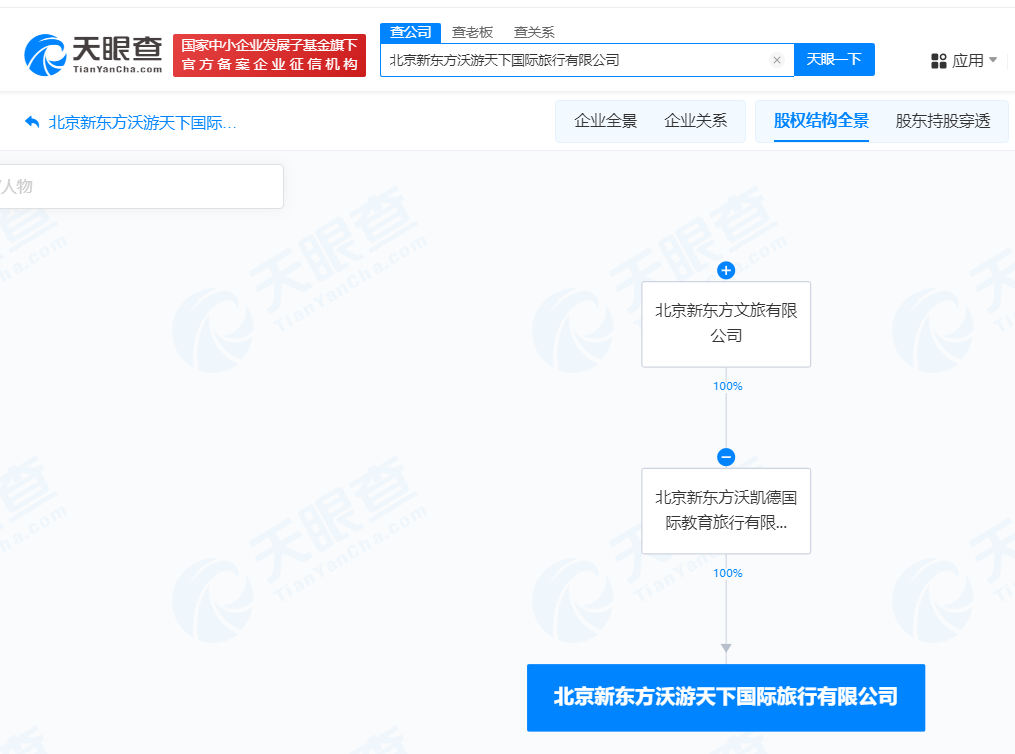This screenshot has height=754, width=1015.
Task: Clear the search box using the × icon
Action: [x=777, y=60]
